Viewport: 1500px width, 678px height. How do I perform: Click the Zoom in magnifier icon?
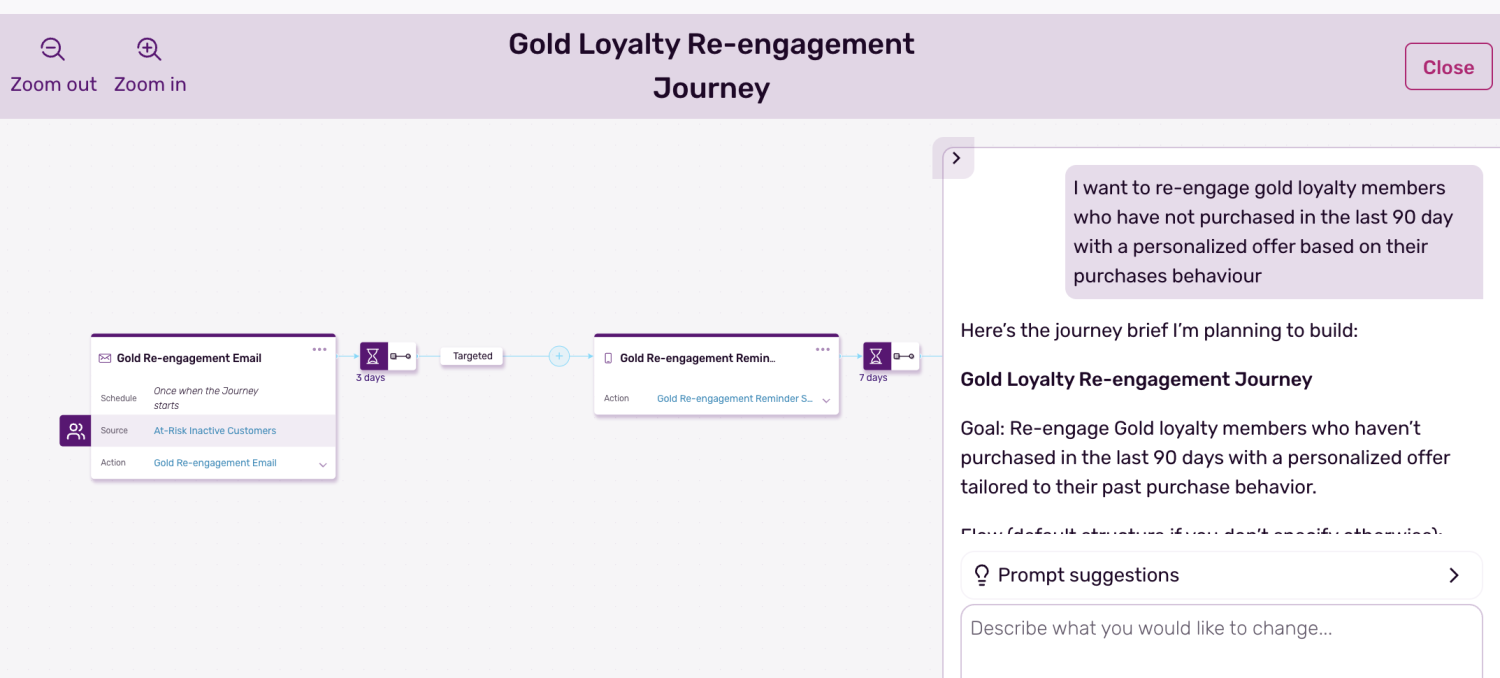click(149, 49)
